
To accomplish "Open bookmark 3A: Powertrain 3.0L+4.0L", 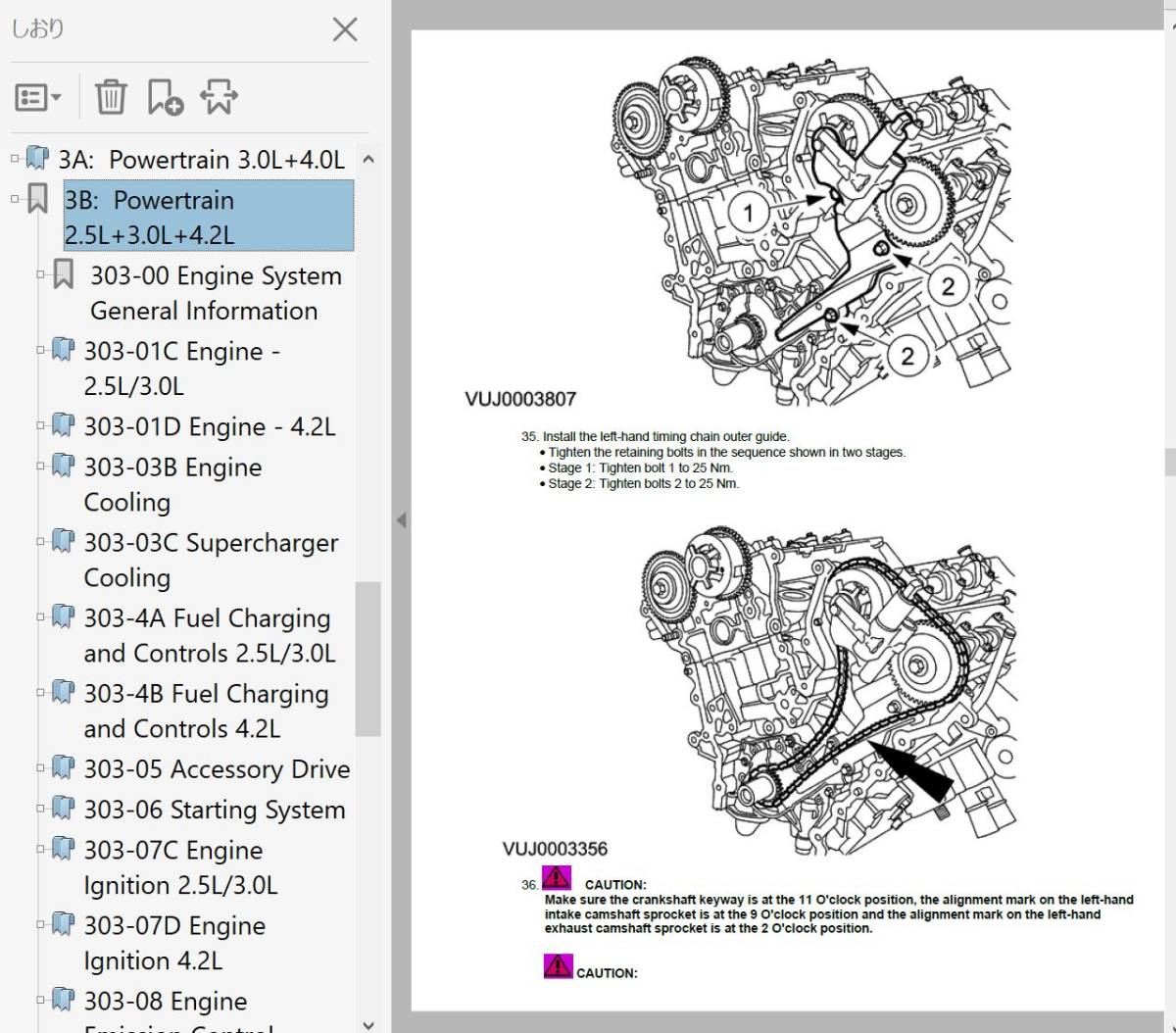I will click(202, 159).
